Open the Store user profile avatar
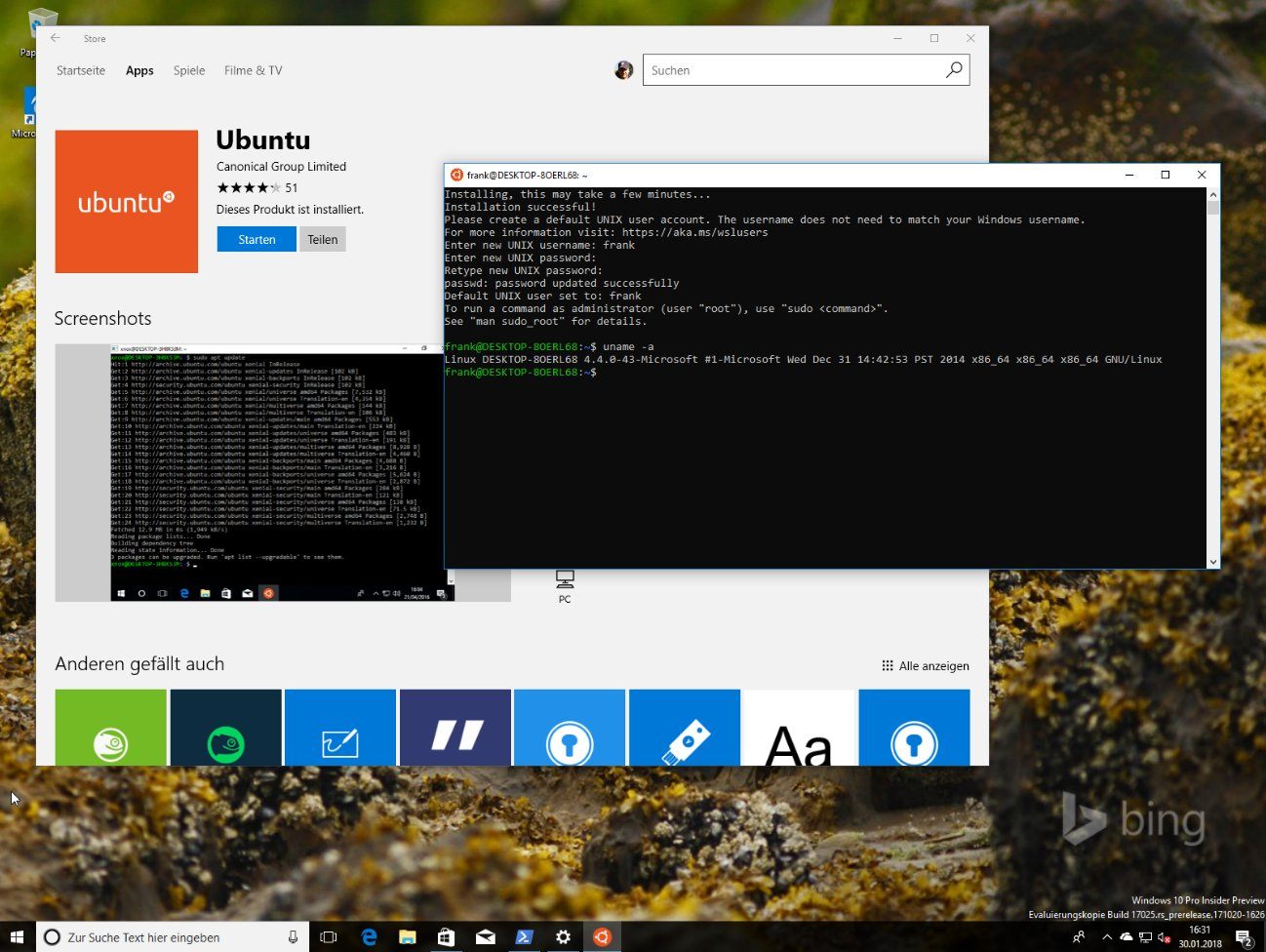Viewport: 1266px width, 952px height. click(624, 70)
